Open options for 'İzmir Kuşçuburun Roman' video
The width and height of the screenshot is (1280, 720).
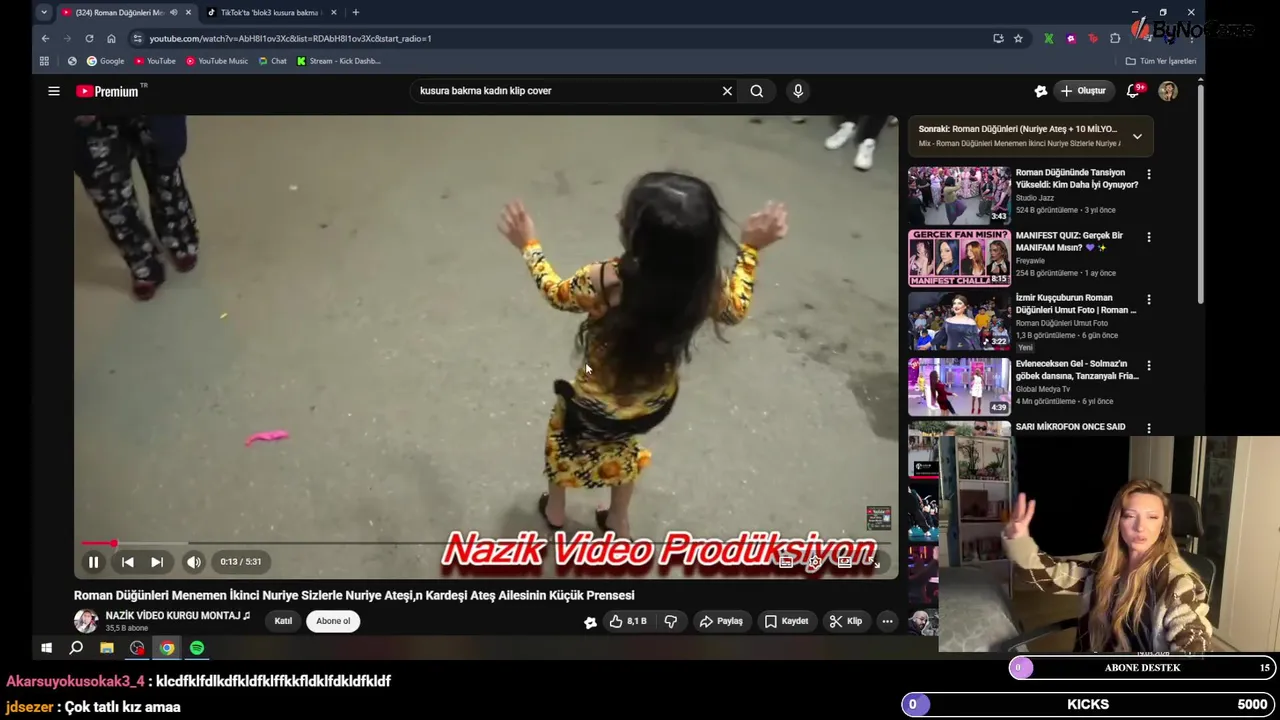click(x=1148, y=299)
